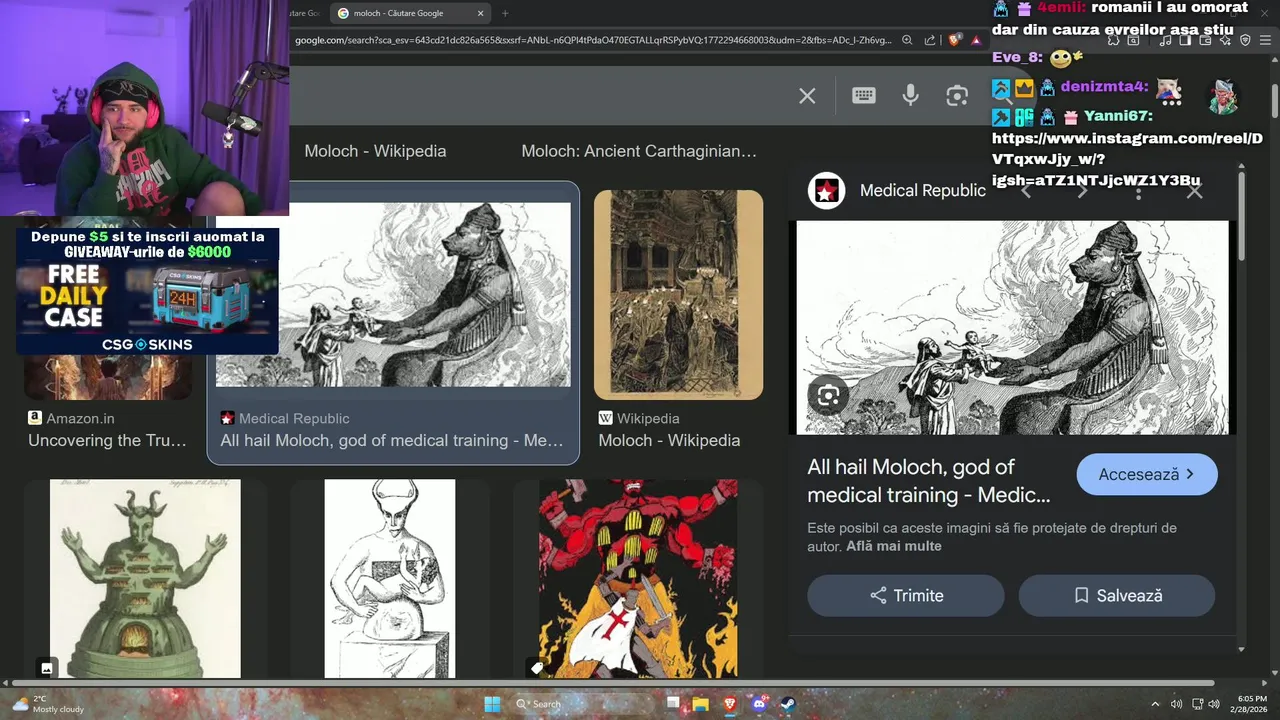
Task: Click the CSGO Skins free daily case banner
Action: point(147,291)
